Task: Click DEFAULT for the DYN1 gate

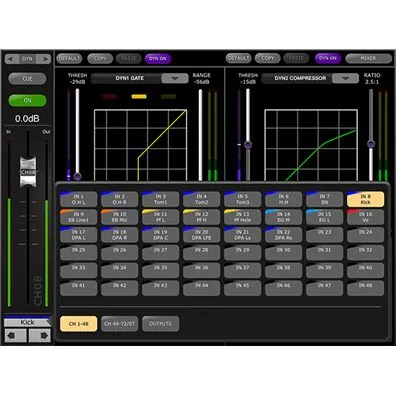Action: tap(69, 59)
